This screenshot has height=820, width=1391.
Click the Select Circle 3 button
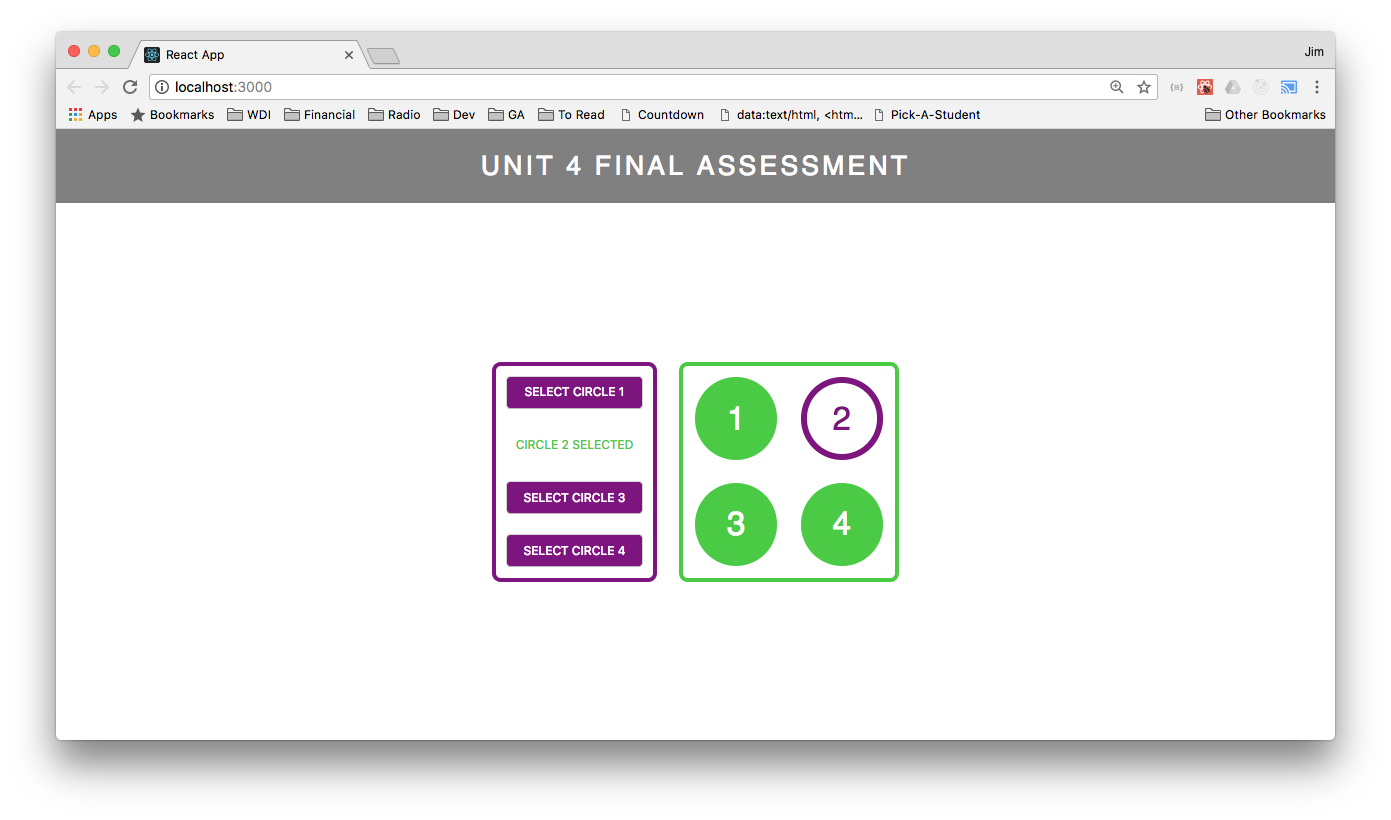coord(574,498)
